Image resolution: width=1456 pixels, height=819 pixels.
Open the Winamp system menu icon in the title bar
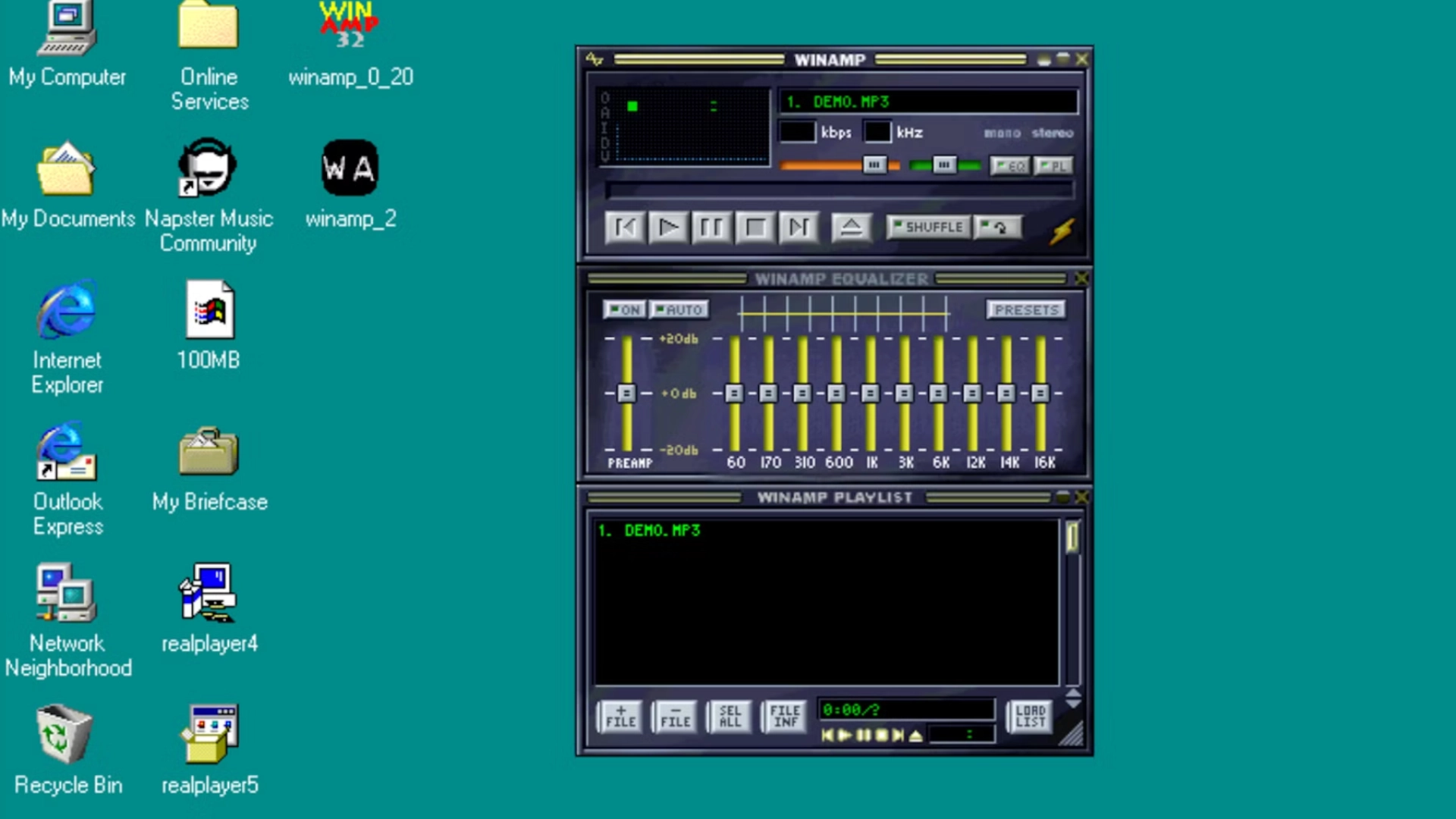pos(595,59)
